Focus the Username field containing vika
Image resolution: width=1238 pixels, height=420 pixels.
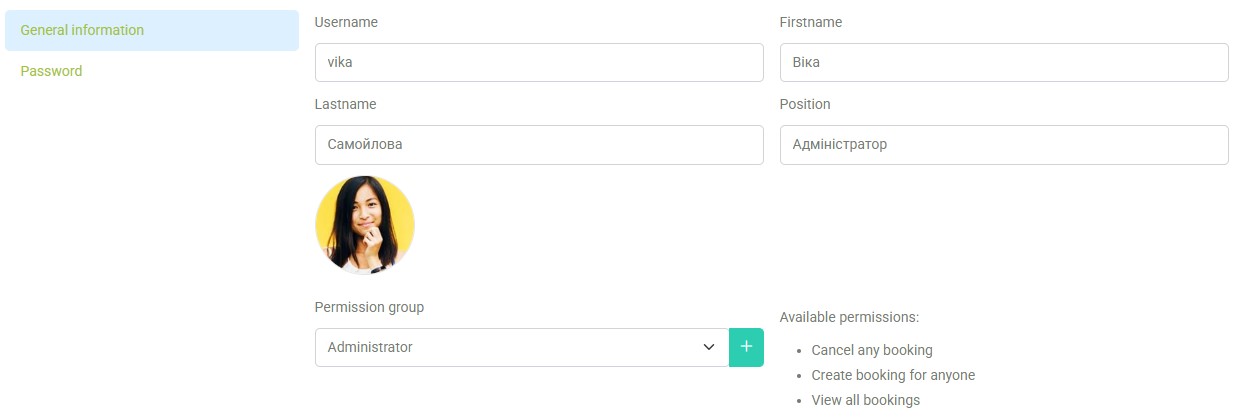coord(538,62)
